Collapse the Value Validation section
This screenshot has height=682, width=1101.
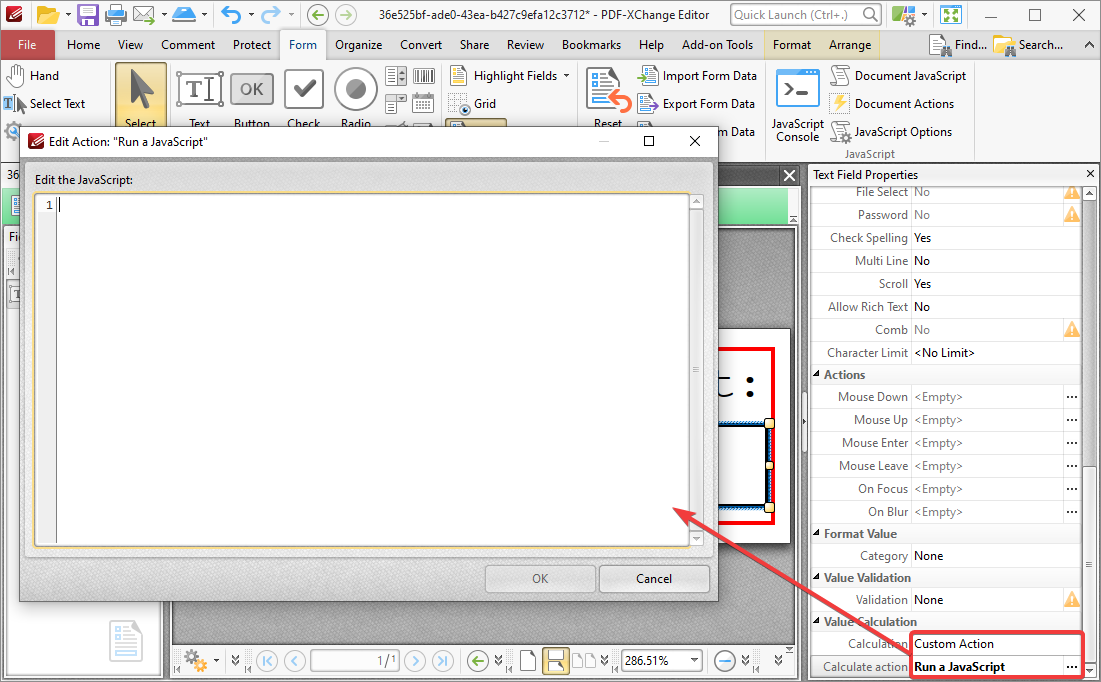pyautogui.click(x=817, y=577)
